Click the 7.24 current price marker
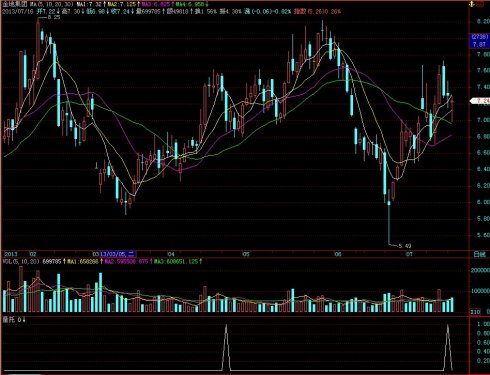This screenshot has width=490, height=375. tap(481, 101)
